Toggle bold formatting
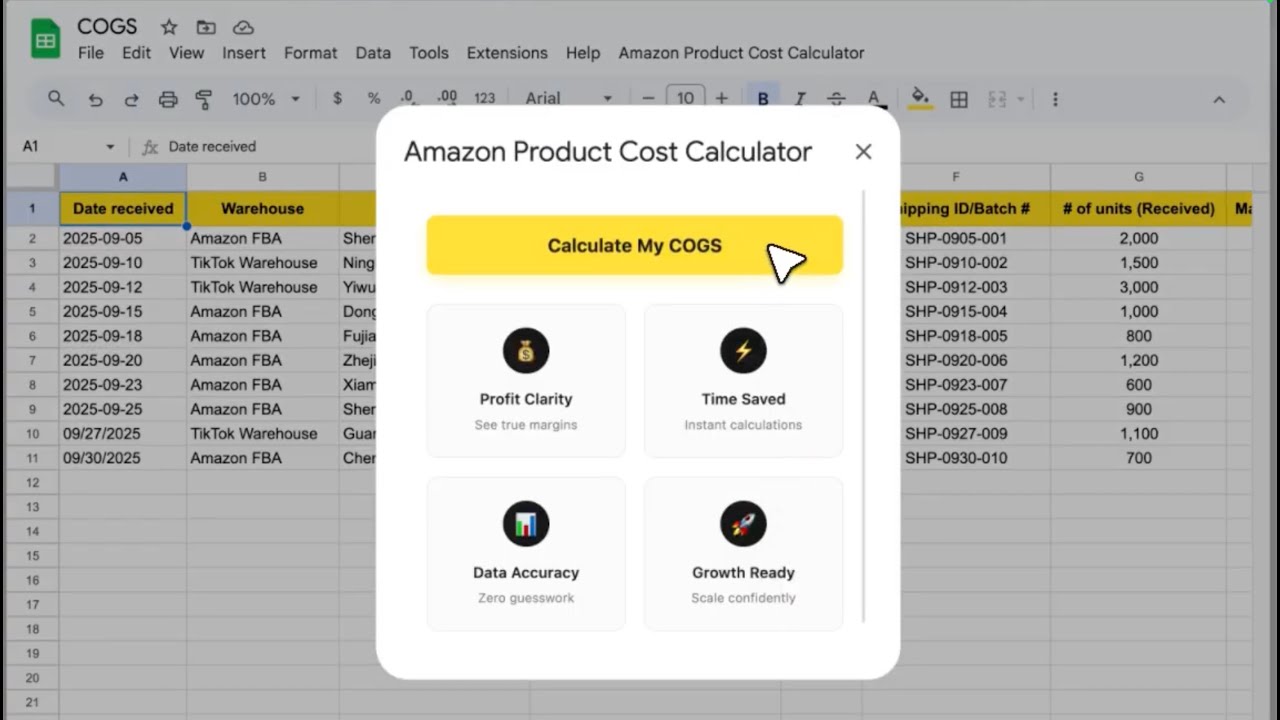 click(x=763, y=98)
